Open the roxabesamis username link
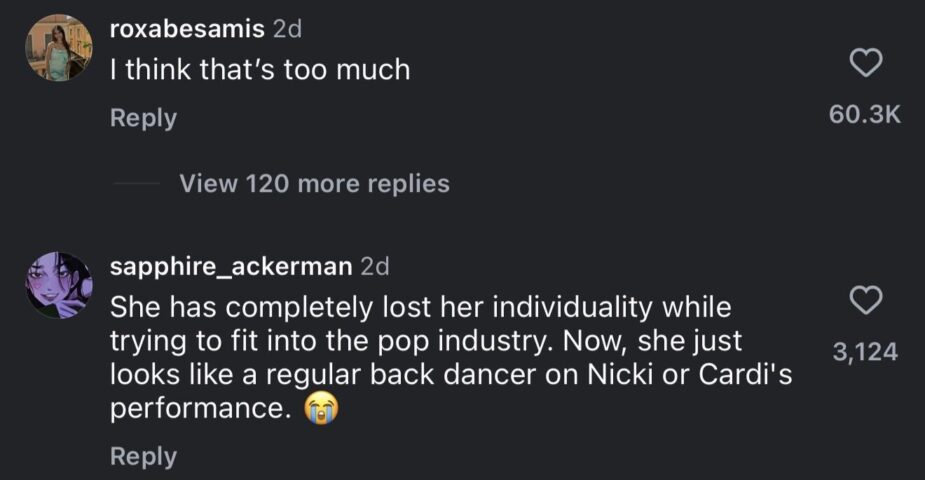Screen dimensions: 925x480 (x=187, y=30)
